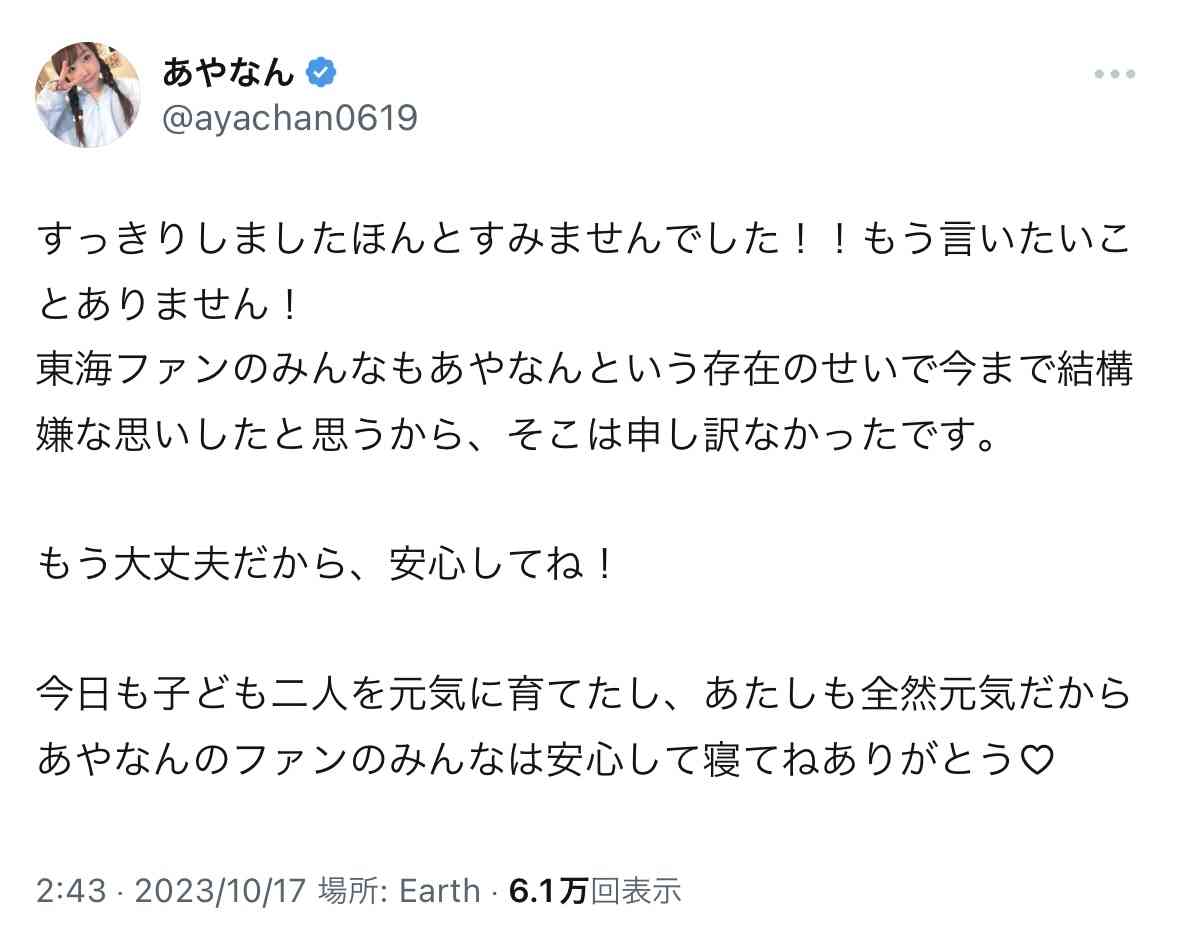Open the @ayachan0619 handle link
This screenshot has height=937, width=1178.
(289, 118)
